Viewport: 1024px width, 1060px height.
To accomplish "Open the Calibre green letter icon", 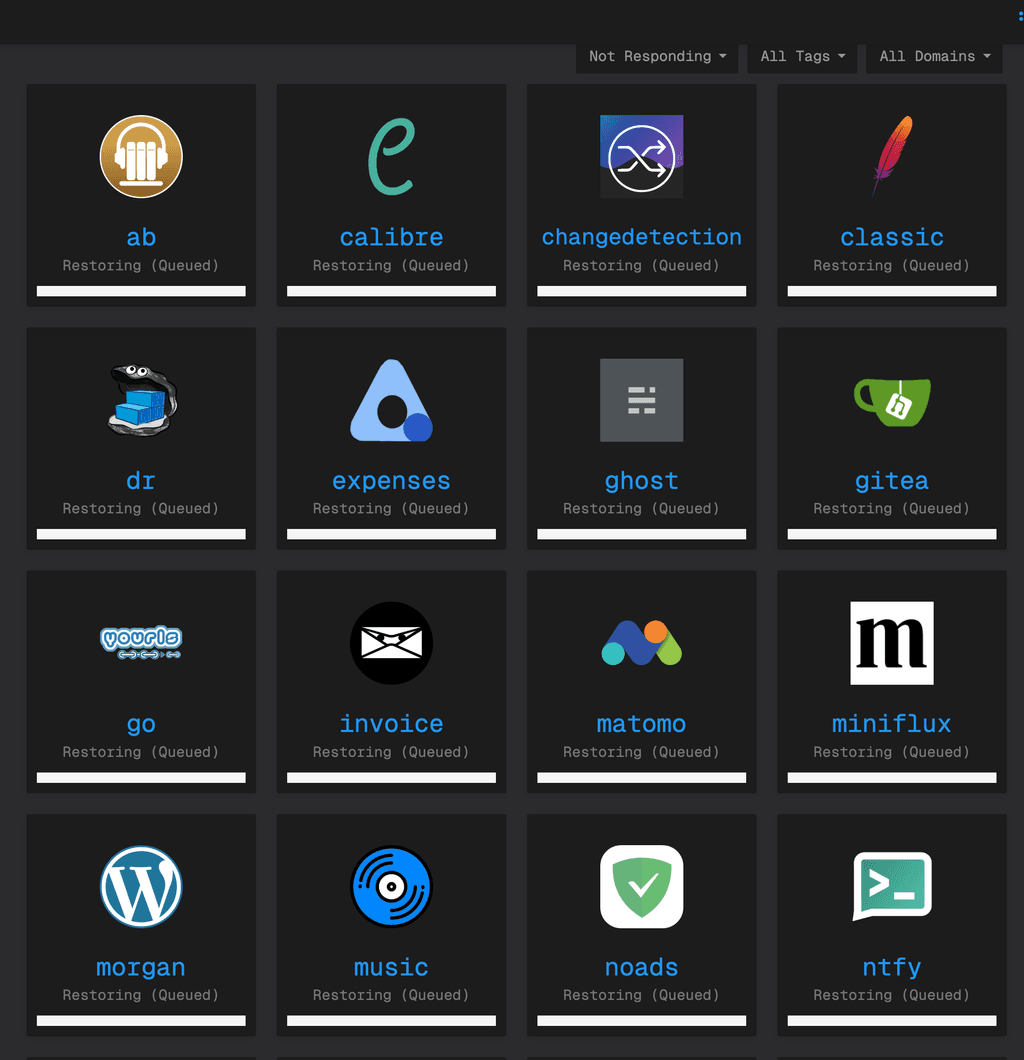I will tap(391, 156).
